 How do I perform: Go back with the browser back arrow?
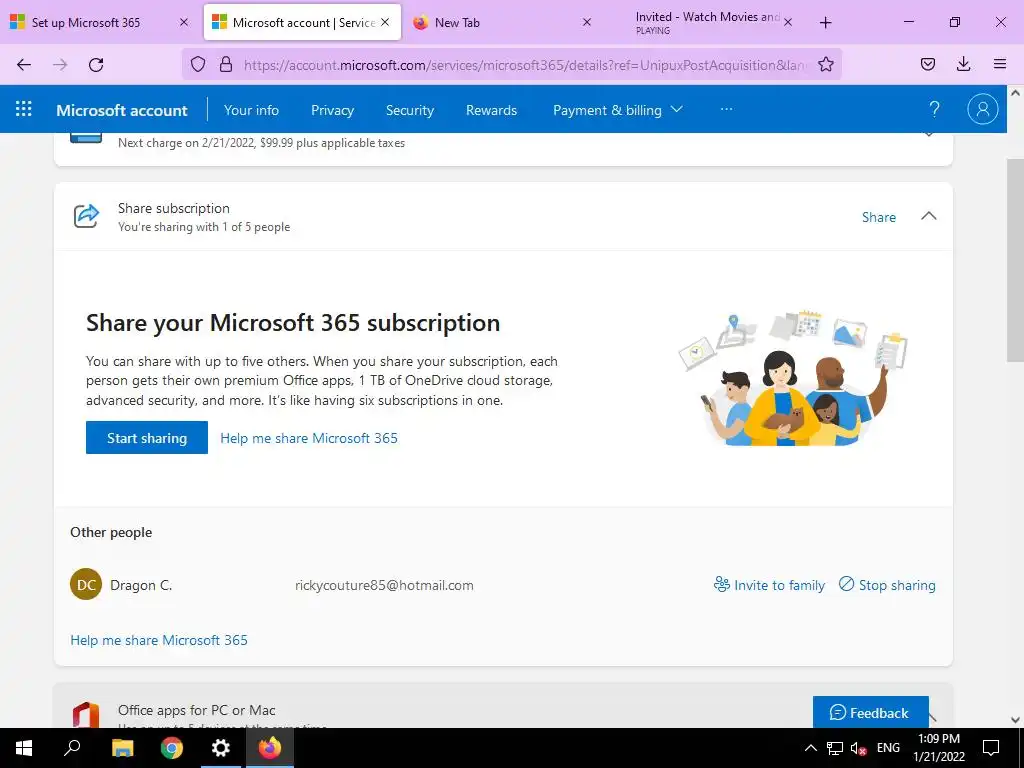24,64
